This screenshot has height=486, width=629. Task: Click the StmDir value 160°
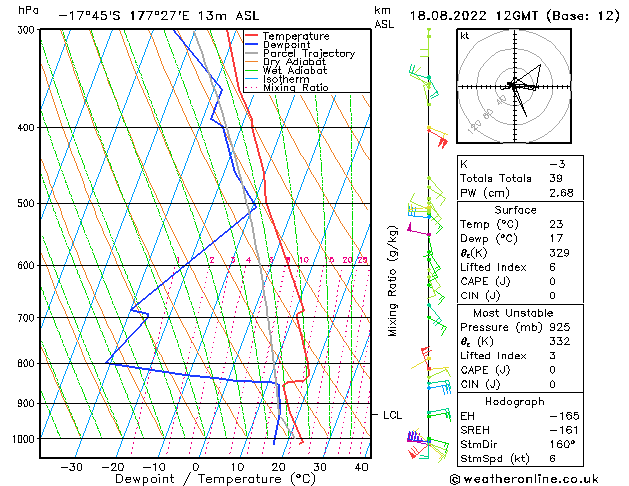coord(562,444)
